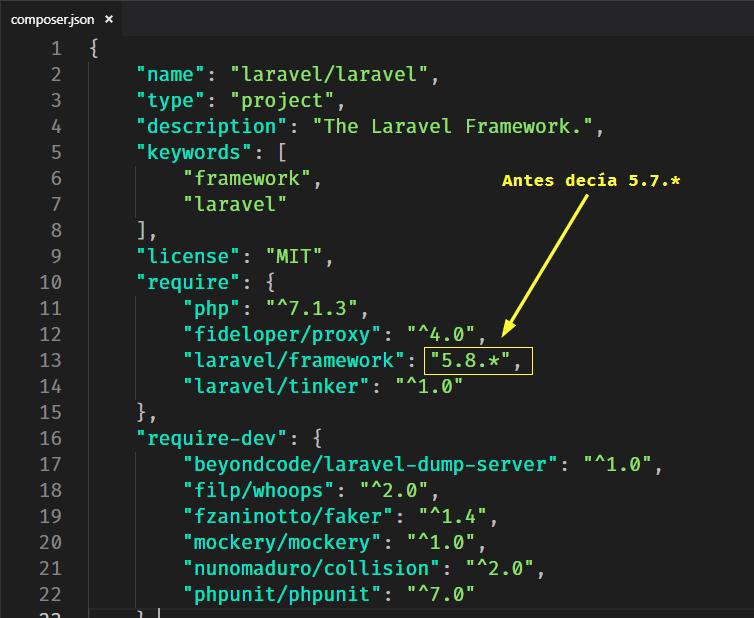Viewport: 754px width, 618px height.
Task: Click the "php" key
Action: click(212, 308)
